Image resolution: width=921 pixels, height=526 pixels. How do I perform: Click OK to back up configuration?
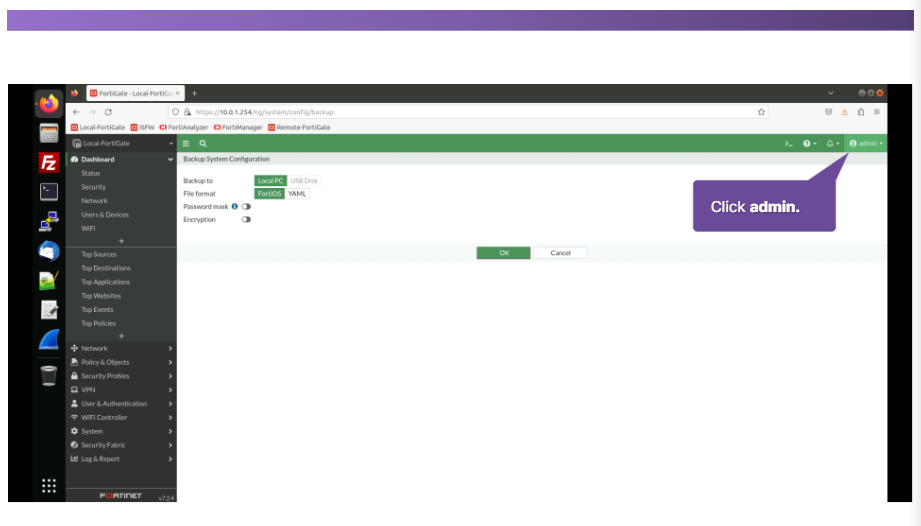pyautogui.click(x=503, y=253)
